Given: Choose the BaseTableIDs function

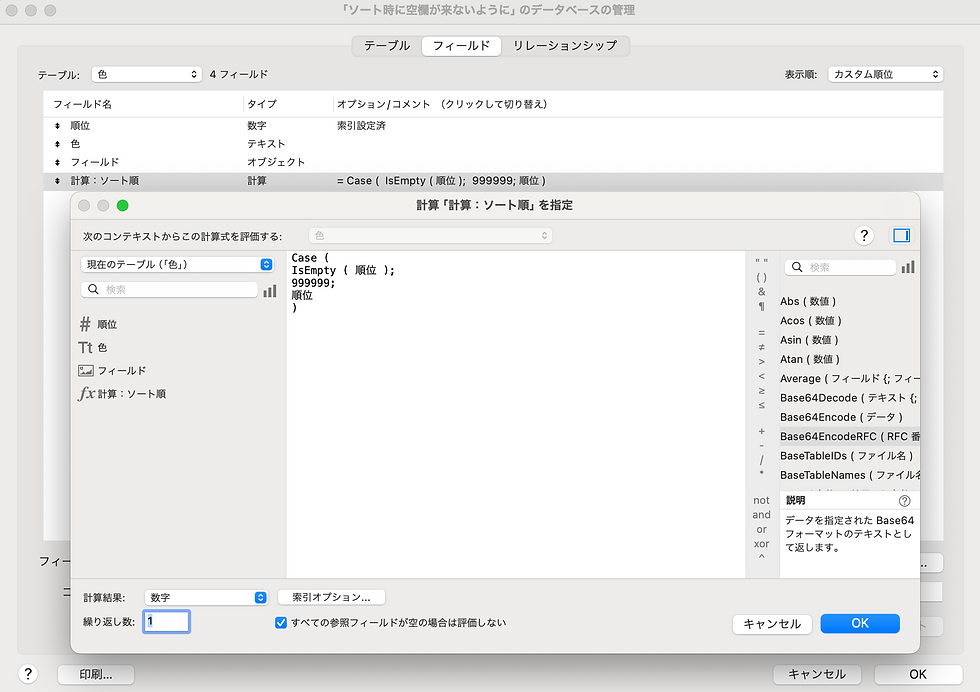Looking at the screenshot, I should click(x=849, y=456).
